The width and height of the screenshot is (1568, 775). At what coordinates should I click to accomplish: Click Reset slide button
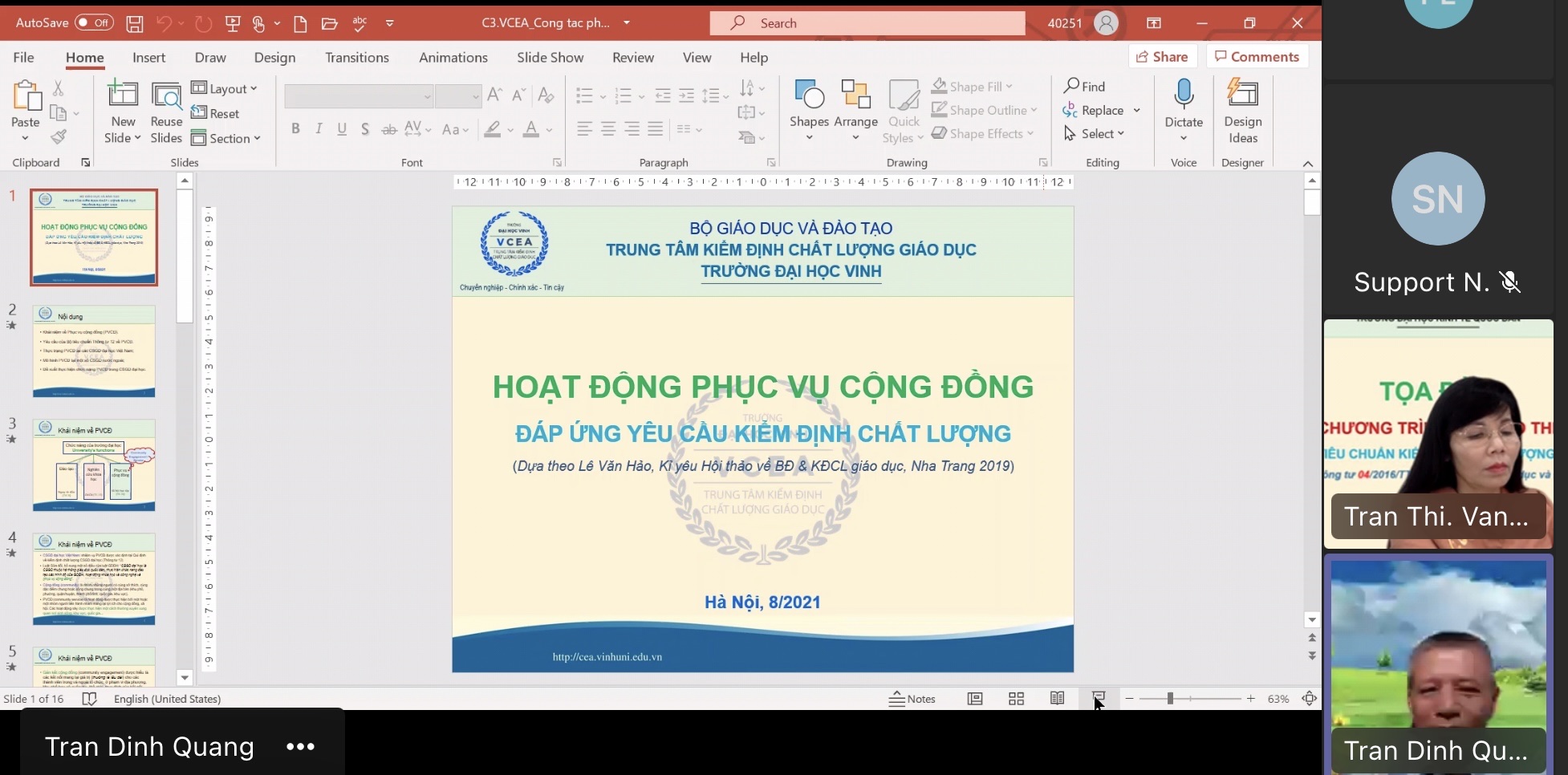coord(216,113)
